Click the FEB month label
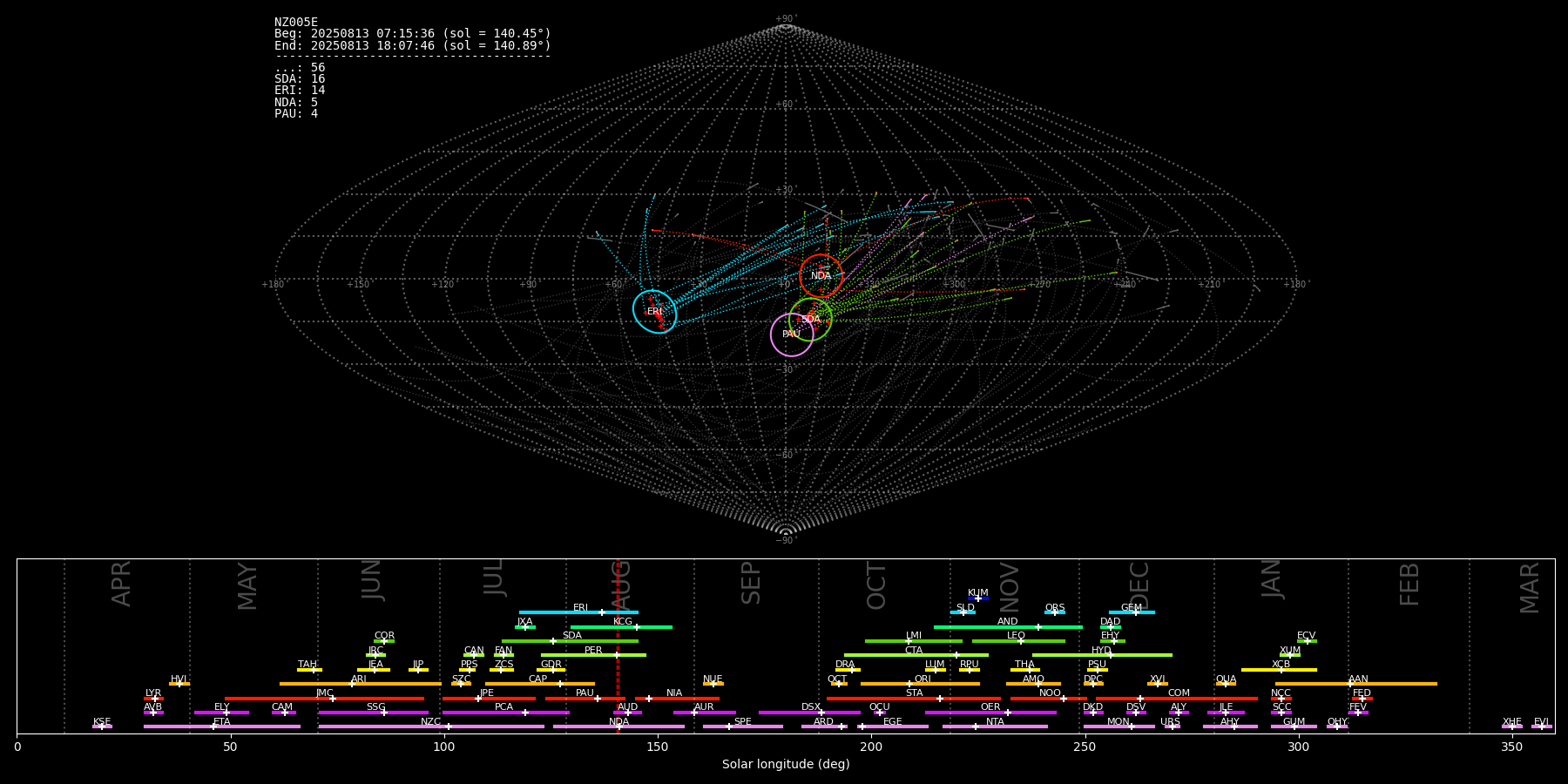The width and height of the screenshot is (1568, 784). point(1409,584)
